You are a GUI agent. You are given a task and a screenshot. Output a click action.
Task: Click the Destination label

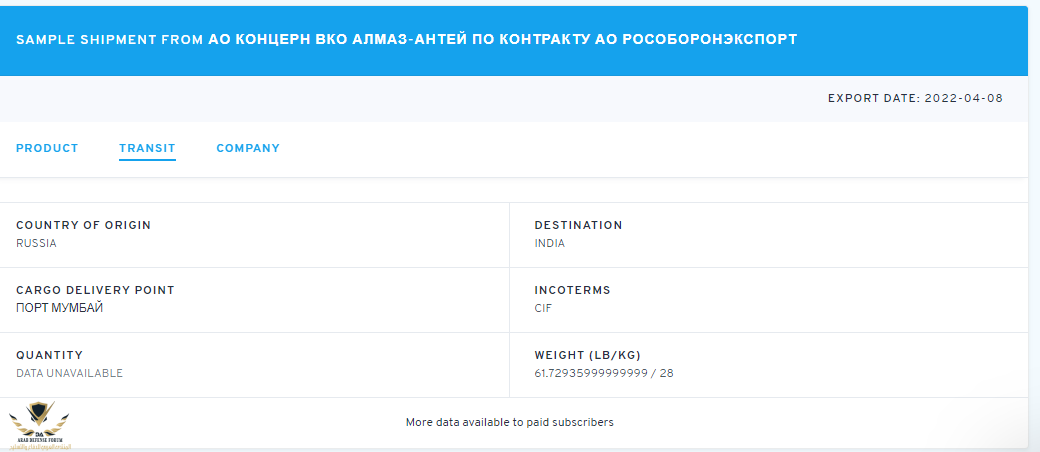(578, 225)
